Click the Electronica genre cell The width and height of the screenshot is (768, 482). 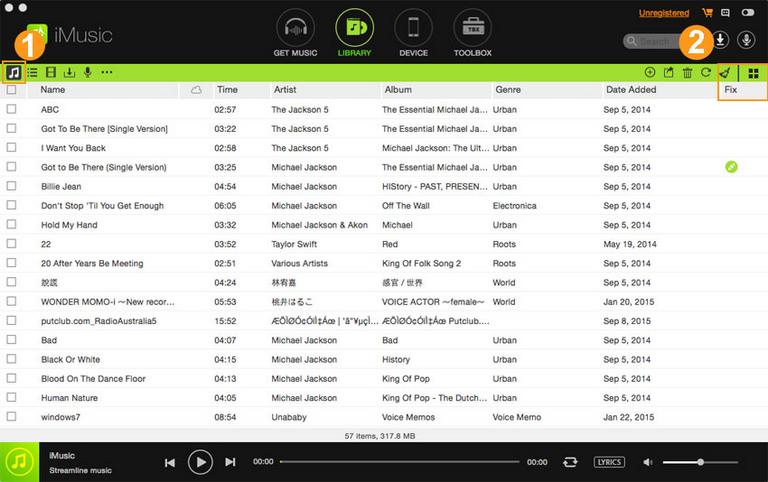514,206
